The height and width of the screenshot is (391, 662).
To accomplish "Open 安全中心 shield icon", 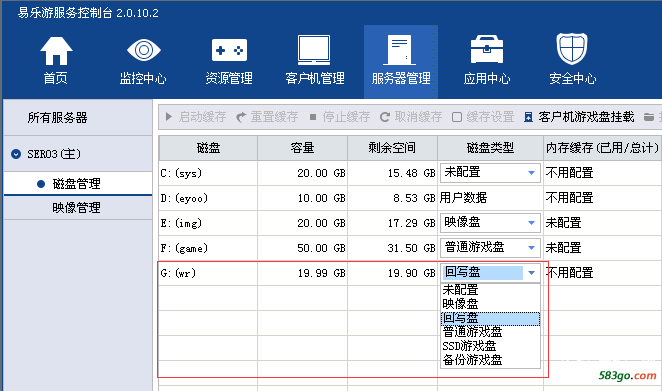I will pos(572,49).
